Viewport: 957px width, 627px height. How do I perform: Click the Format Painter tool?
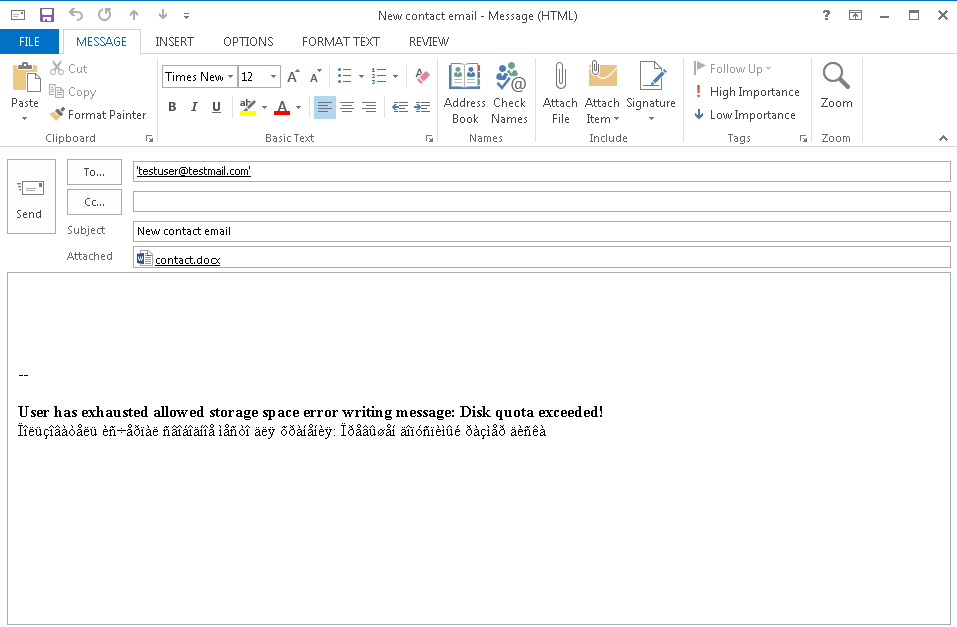(98, 115)
